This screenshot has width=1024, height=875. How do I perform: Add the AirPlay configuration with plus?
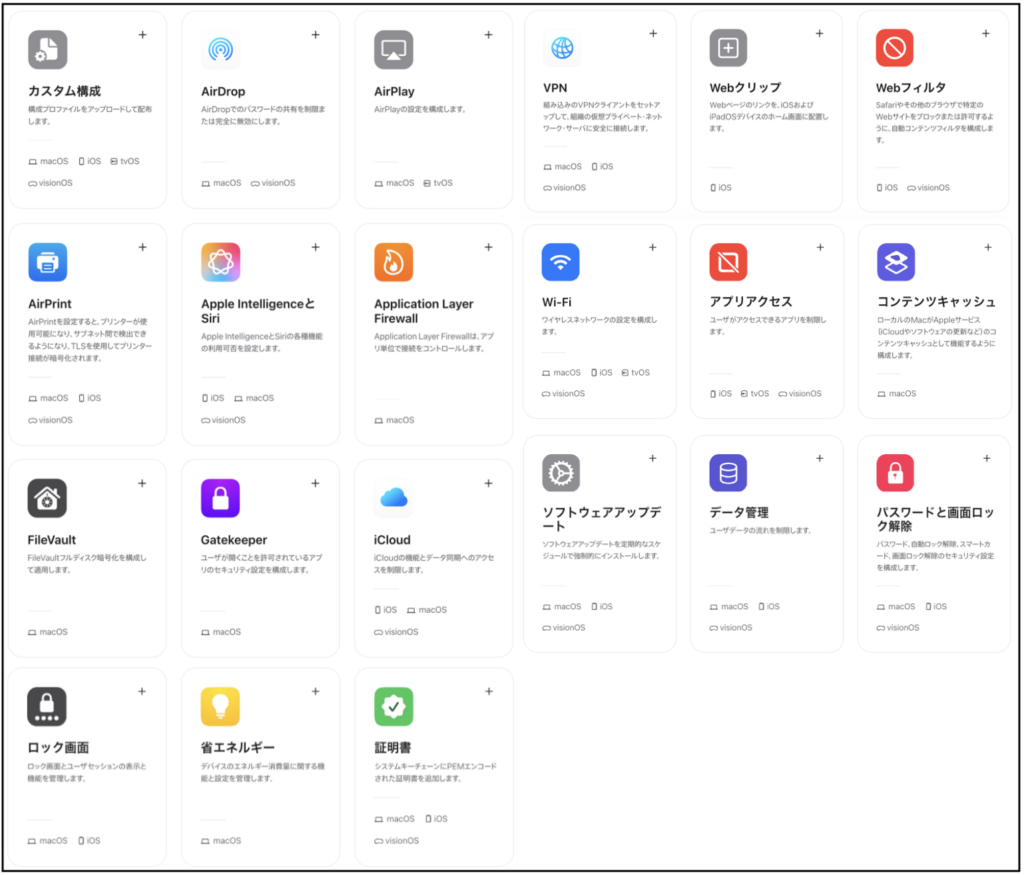pos(488,35)
